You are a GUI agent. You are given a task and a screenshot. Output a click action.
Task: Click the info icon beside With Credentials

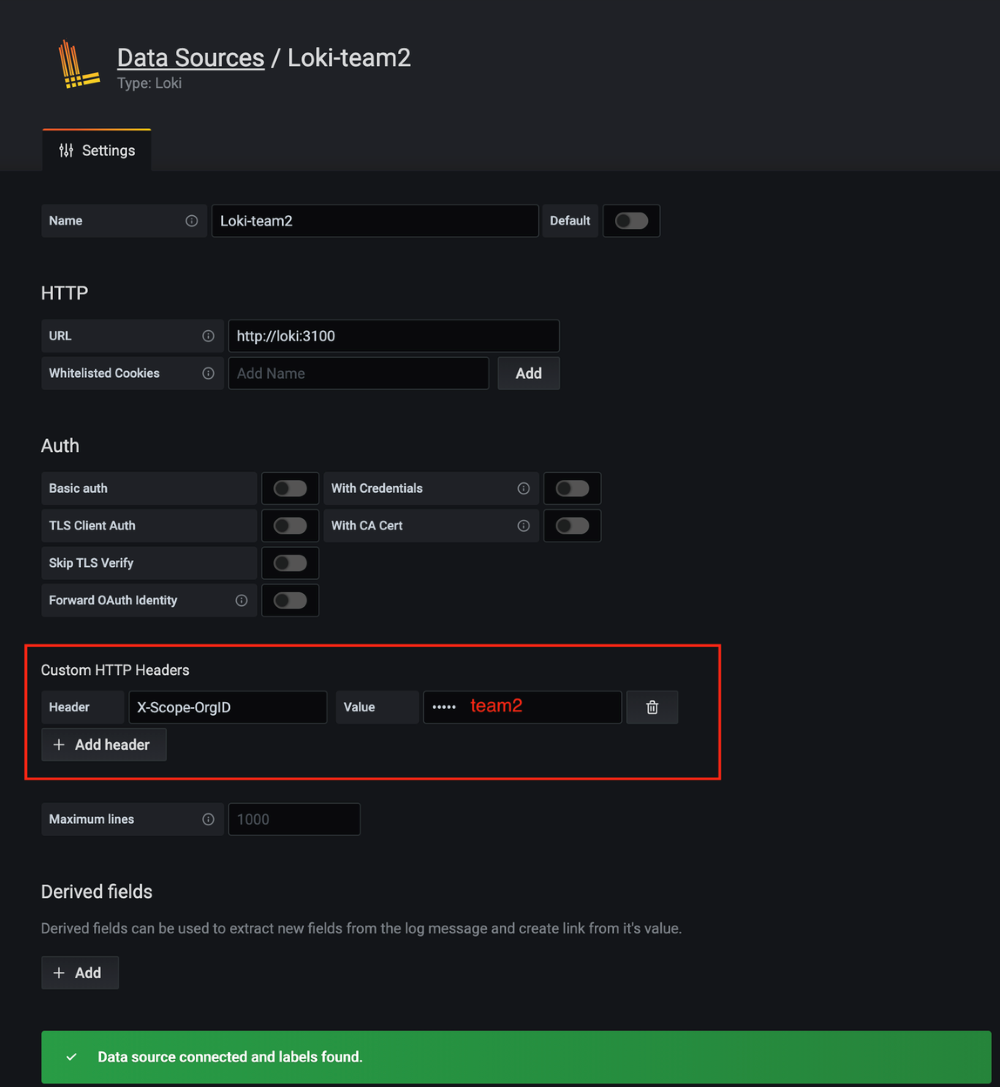[x=523, y=488]
